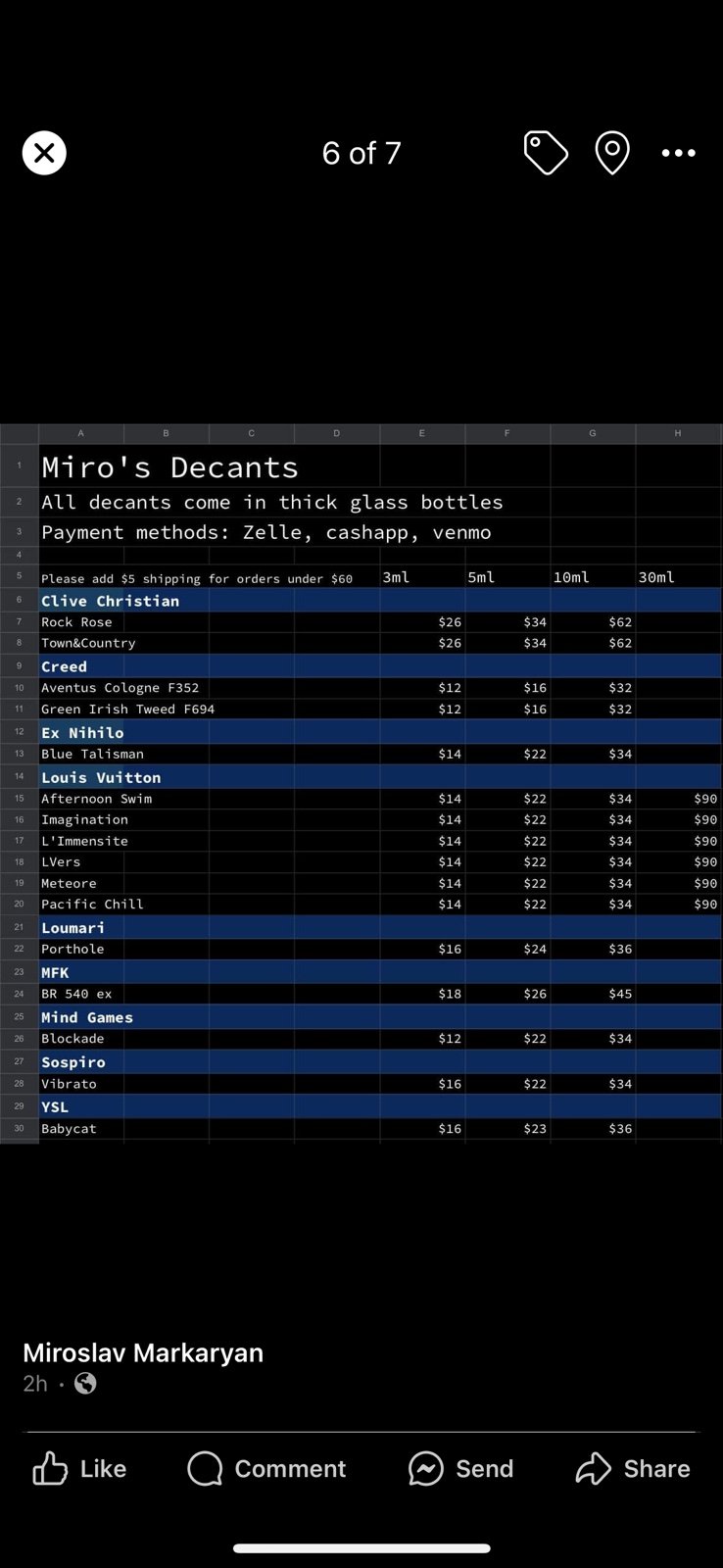This screenshot has width=723, height=1568.
Task: Tap the public globe privacy icon
Action: pyautogui.click(x=86, y=1383)
